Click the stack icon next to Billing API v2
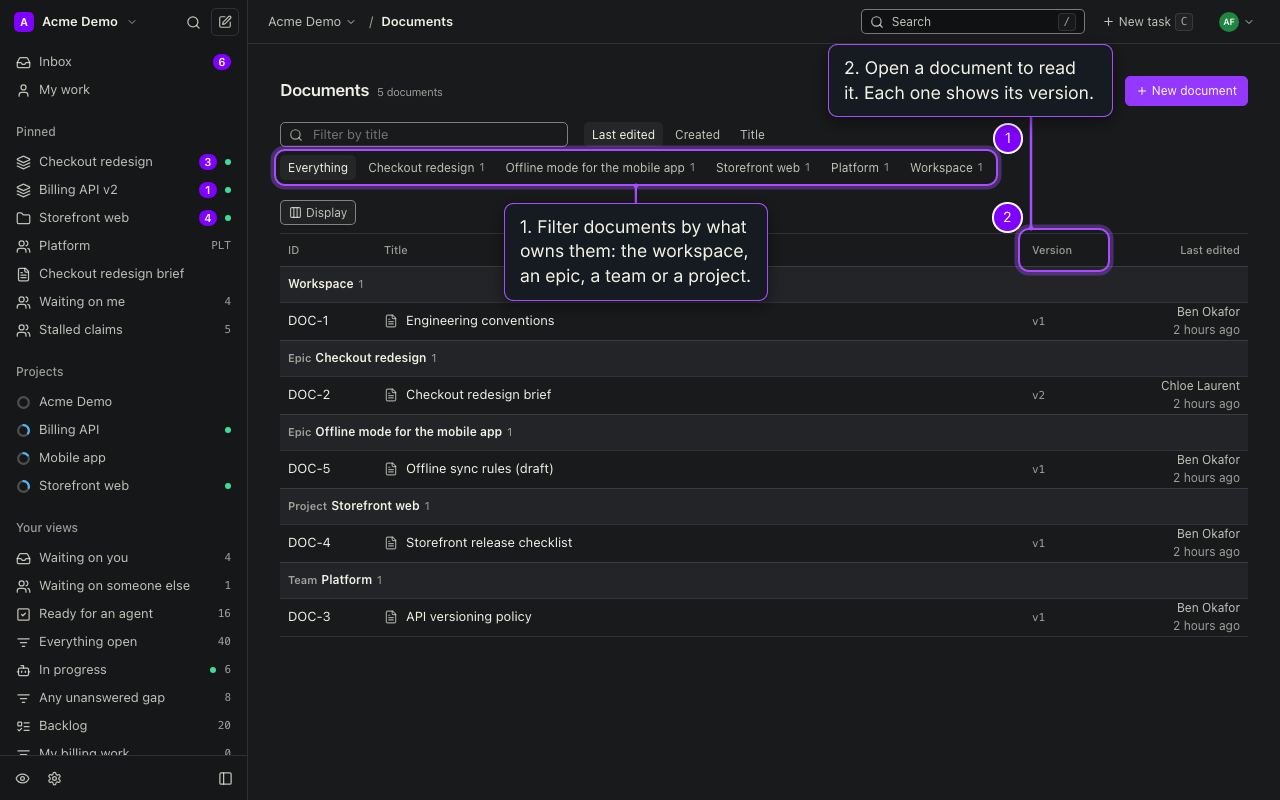Image resolution: width=1280 pixels, height=800 pixels. tap(23, 190)
